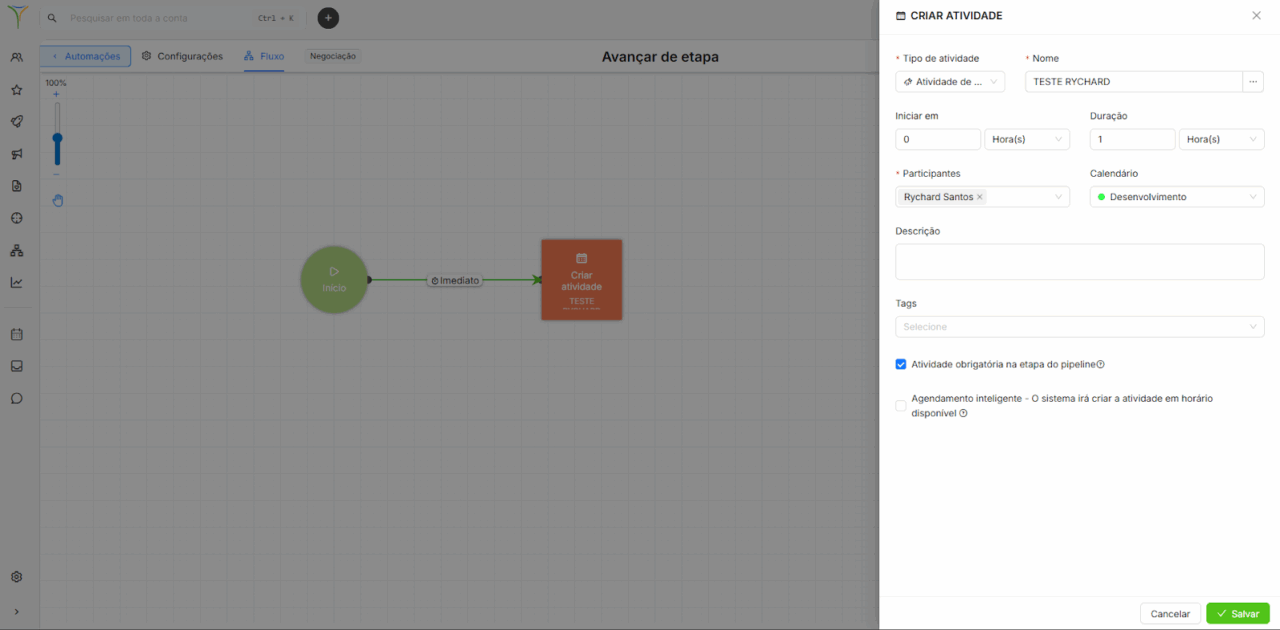This screenshot has height=630, width=1280.
Task: Remove Rychard Santos from participants
Action: point(980,197)
